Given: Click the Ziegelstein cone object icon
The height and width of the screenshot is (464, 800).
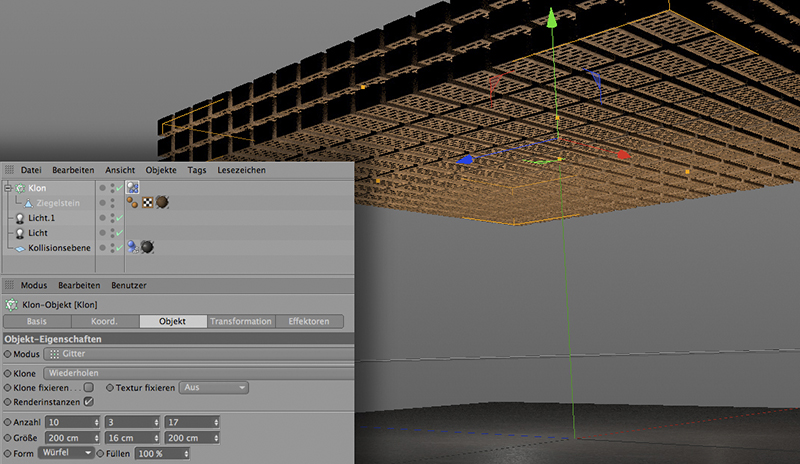Looking at the screenshot, I should [28, 203].
